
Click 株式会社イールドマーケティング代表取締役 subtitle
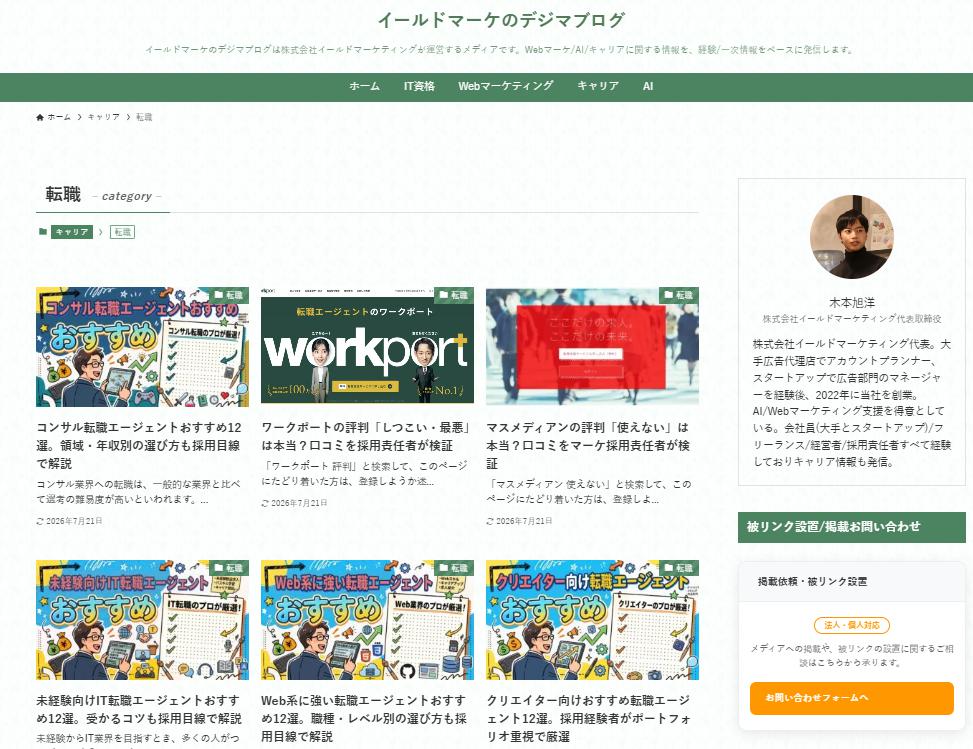851,319
